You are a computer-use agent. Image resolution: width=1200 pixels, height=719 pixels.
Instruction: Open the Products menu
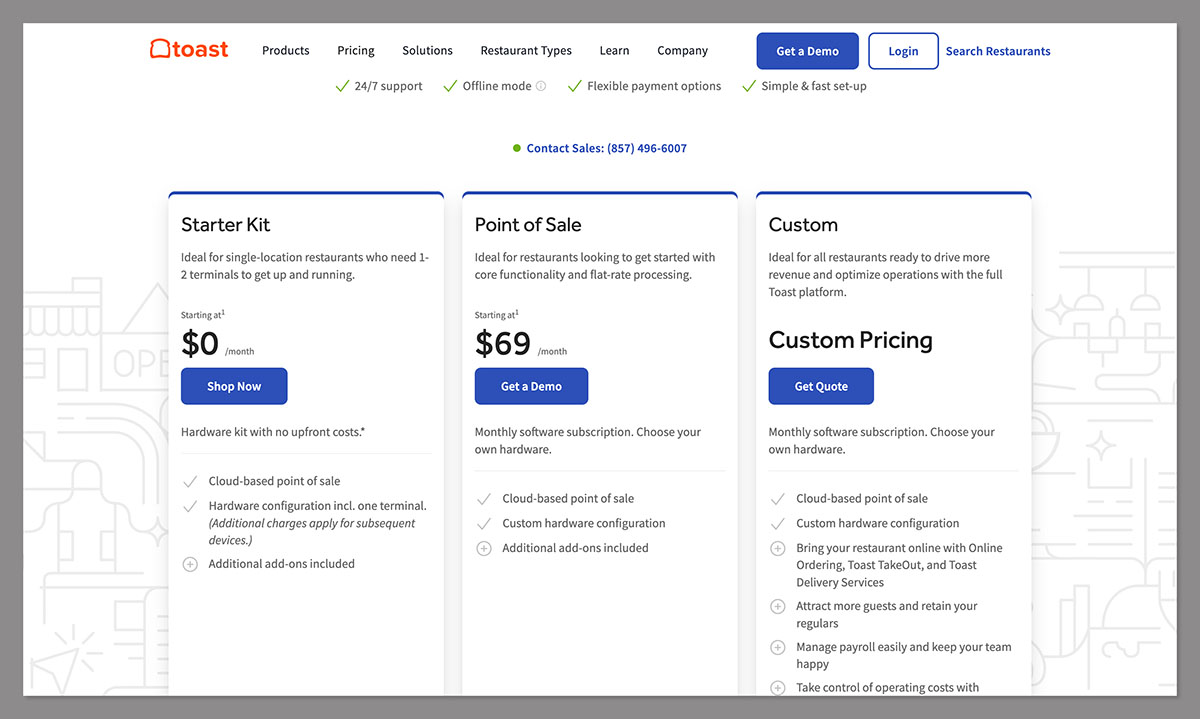point(285,51)
